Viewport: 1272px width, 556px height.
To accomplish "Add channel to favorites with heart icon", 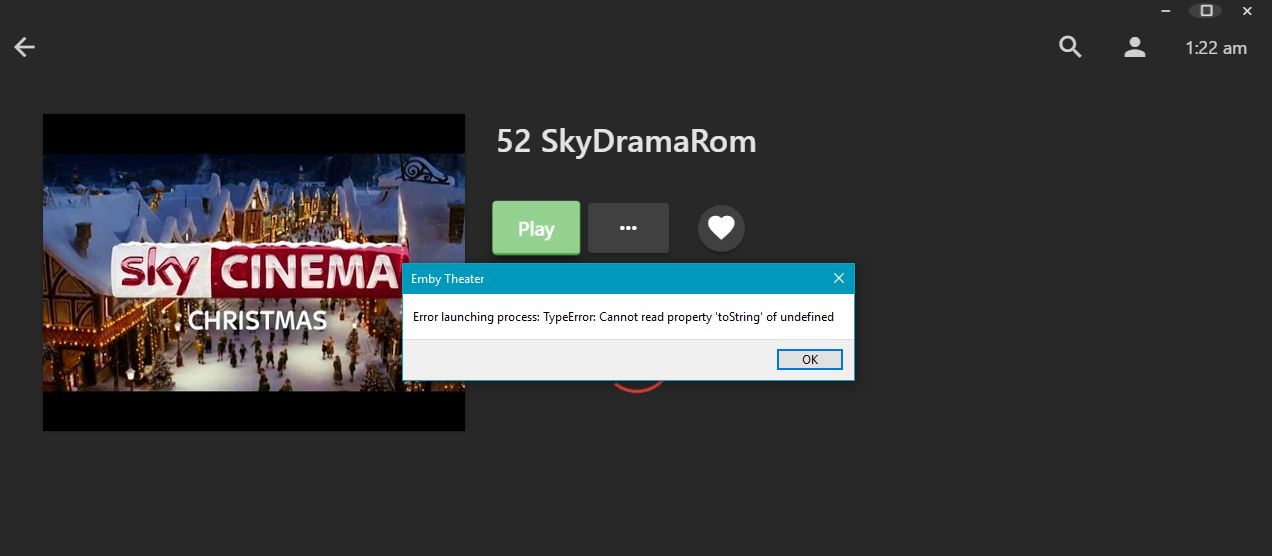I will 721,228.
